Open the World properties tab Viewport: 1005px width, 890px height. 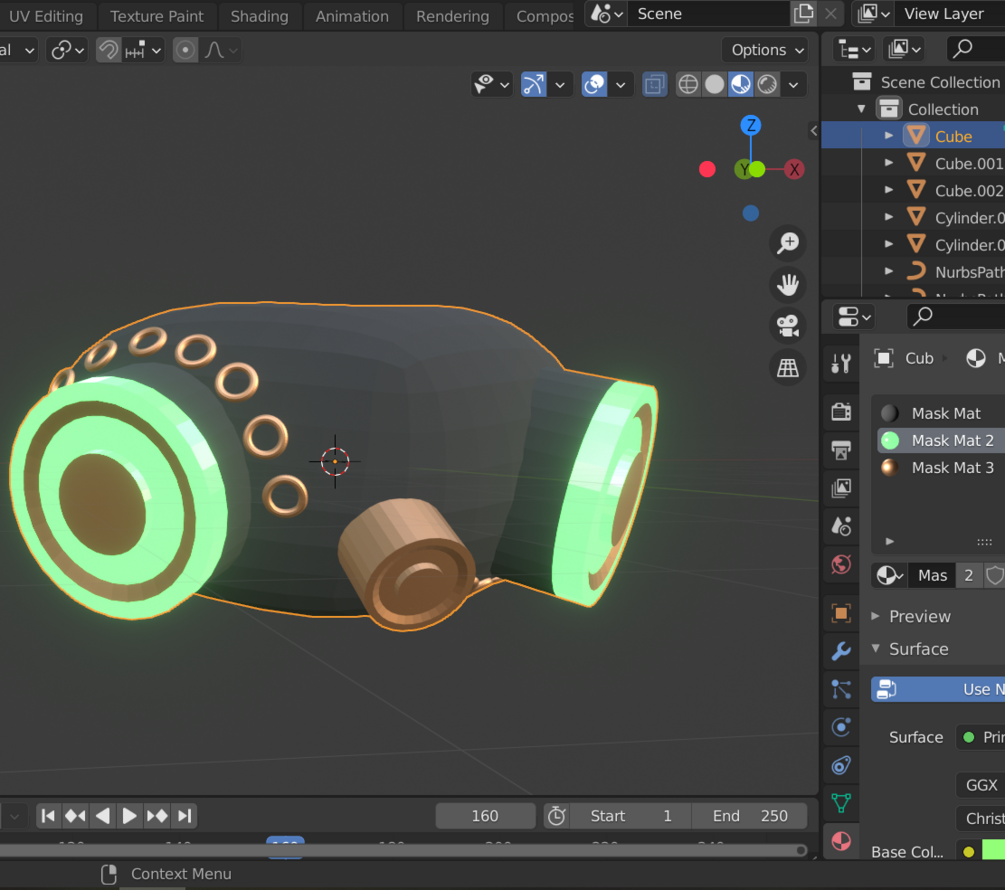841,564
